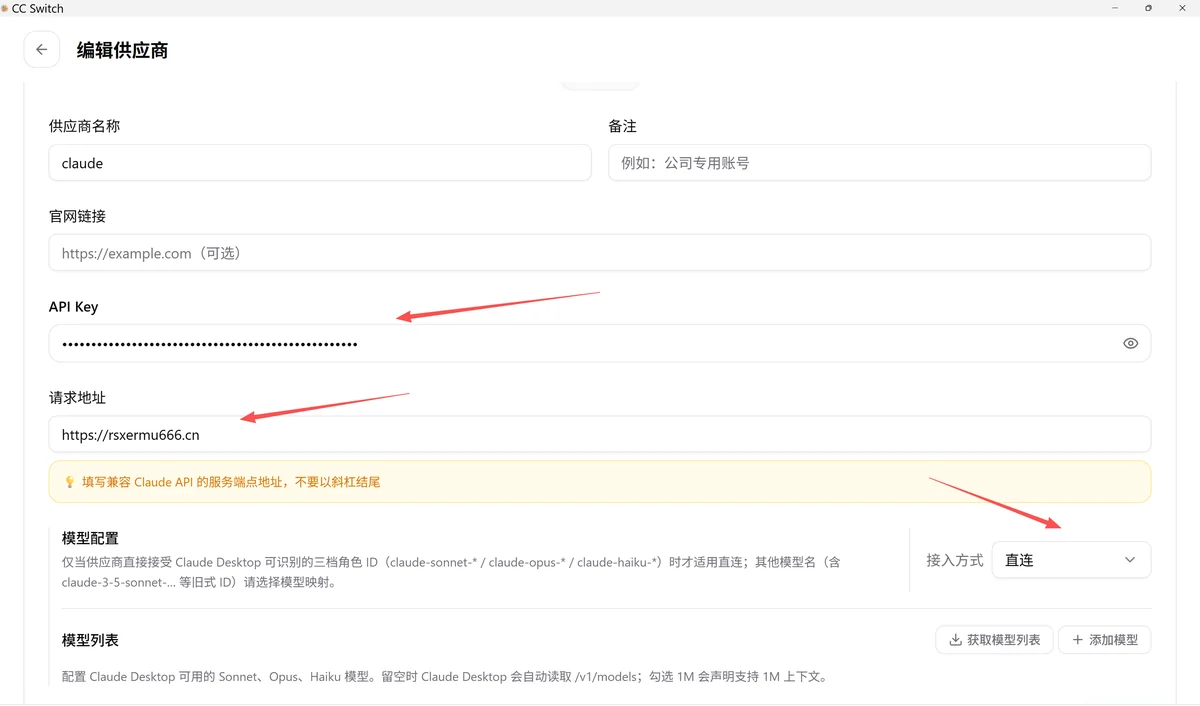The width and height of the screenshot is (1200, 706).
Task: Click the 获取模型列表 button
Action: coord(994,640)
